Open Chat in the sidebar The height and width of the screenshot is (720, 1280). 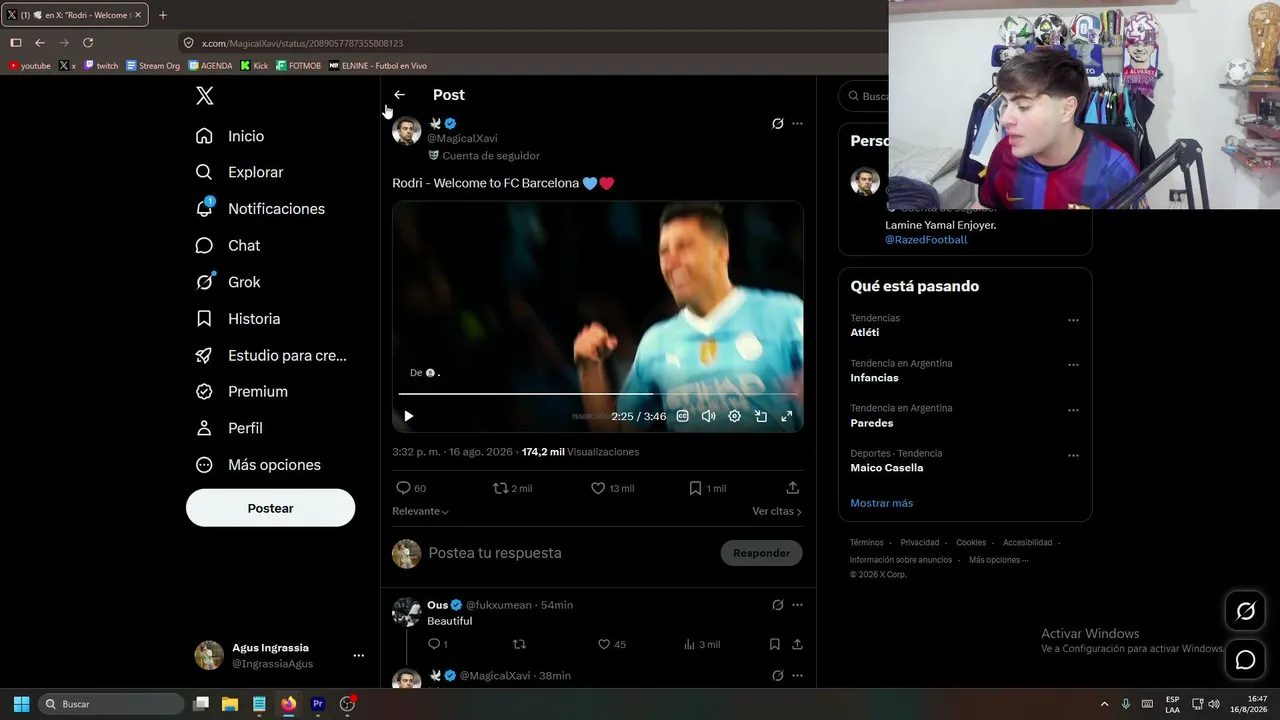point(228,245)
